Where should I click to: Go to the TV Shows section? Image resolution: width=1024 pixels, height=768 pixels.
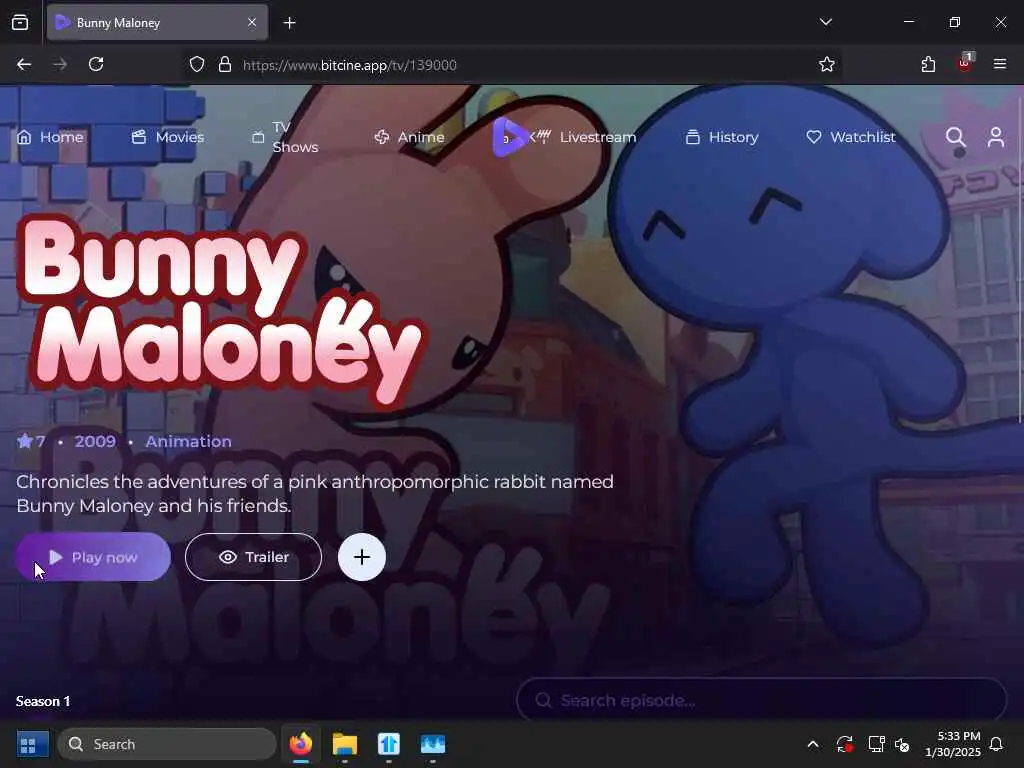[285, 137]
